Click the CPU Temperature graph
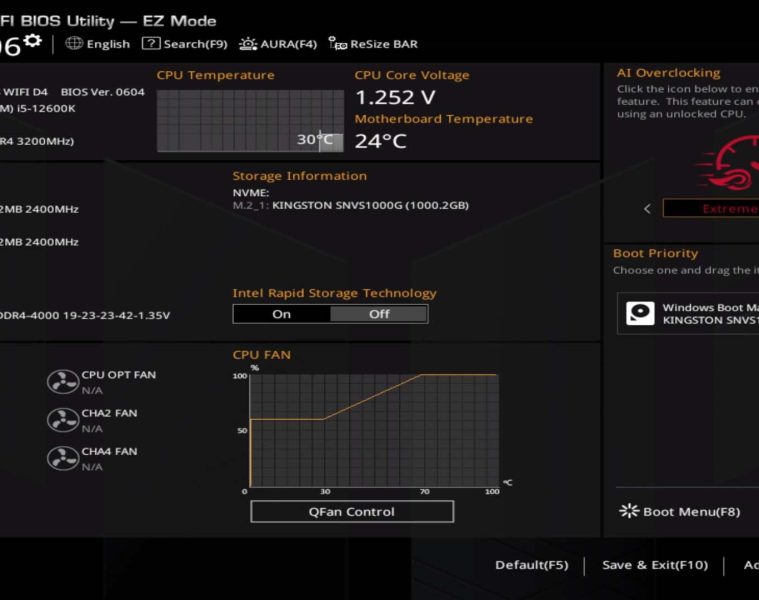 (x=250, y=121)
